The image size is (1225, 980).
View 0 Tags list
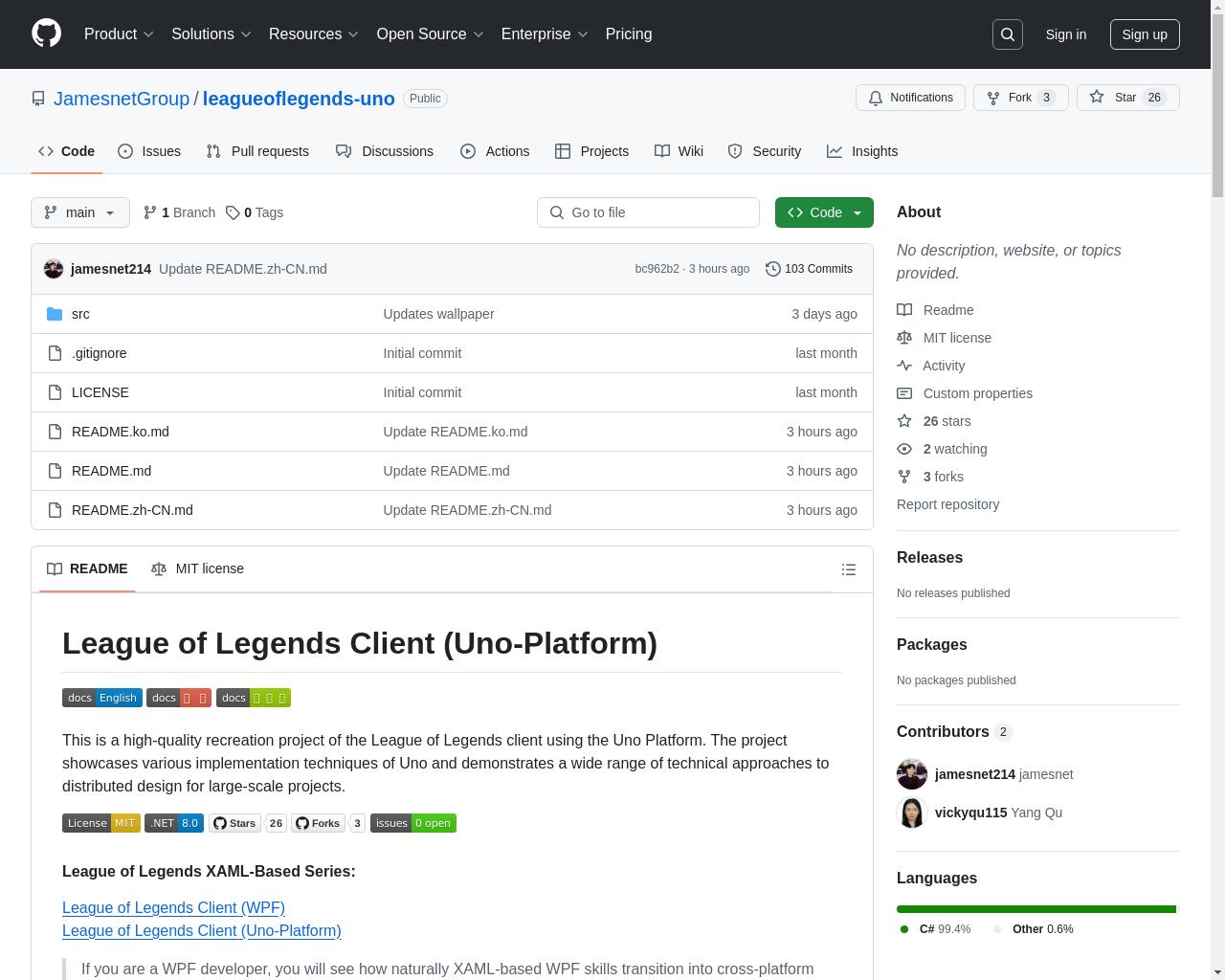(255, 212)
